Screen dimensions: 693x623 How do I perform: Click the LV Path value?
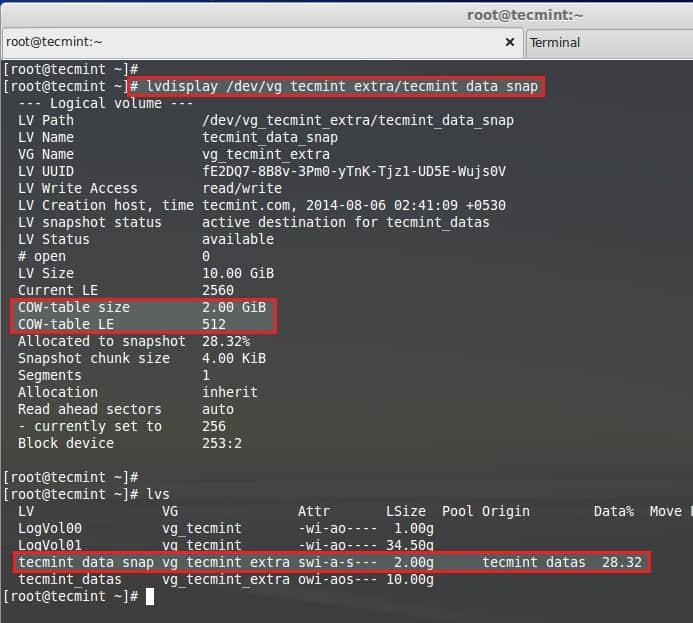pyautogui.click(x=357, y=120)
